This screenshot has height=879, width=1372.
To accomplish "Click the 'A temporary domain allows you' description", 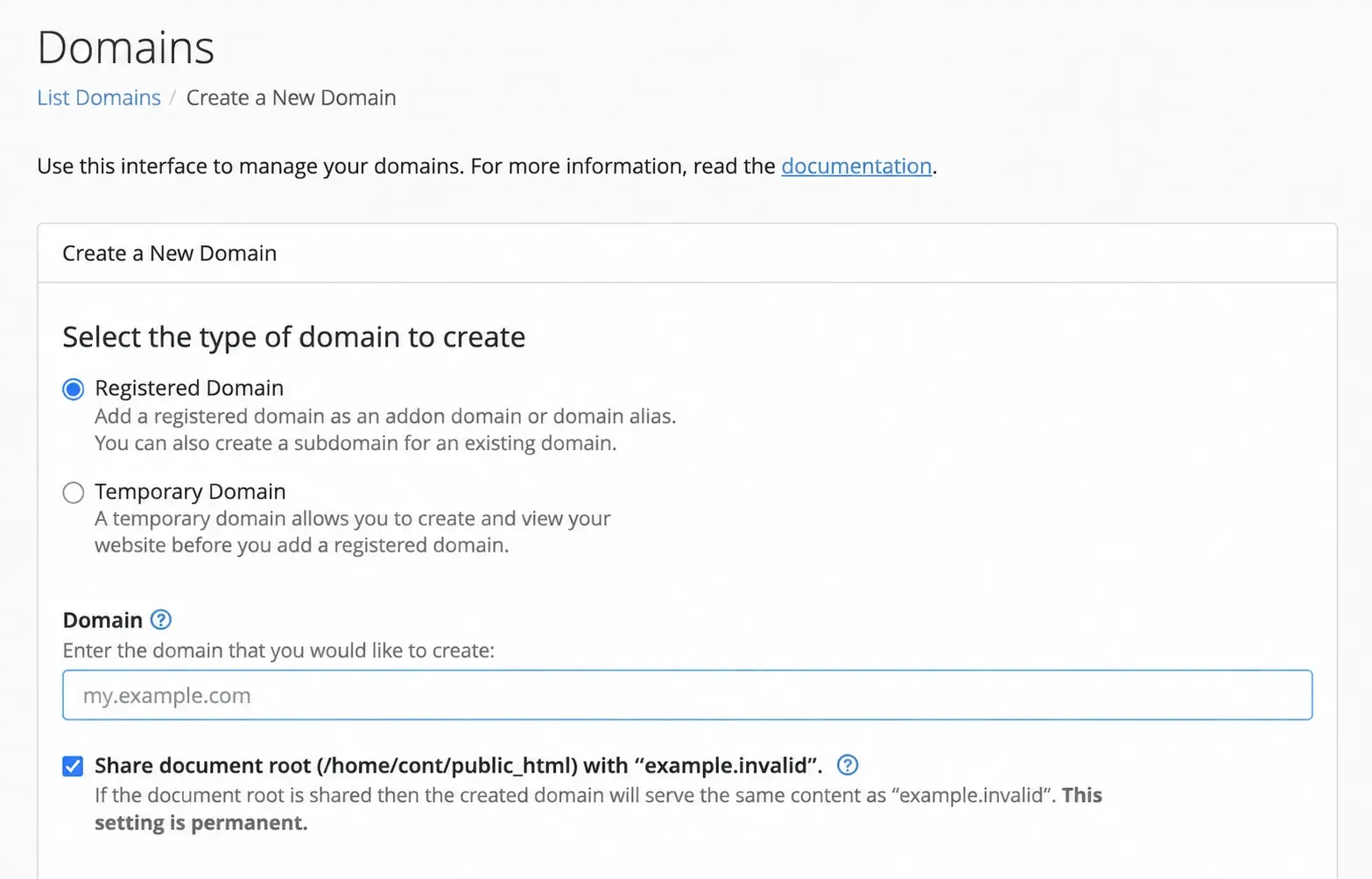I will tap(353, 531).
